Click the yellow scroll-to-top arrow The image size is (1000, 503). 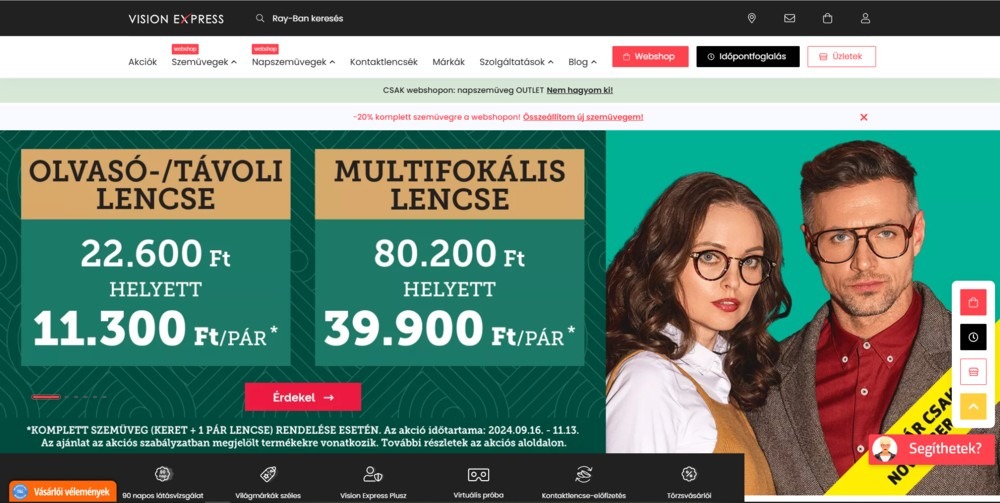[973, 406]
